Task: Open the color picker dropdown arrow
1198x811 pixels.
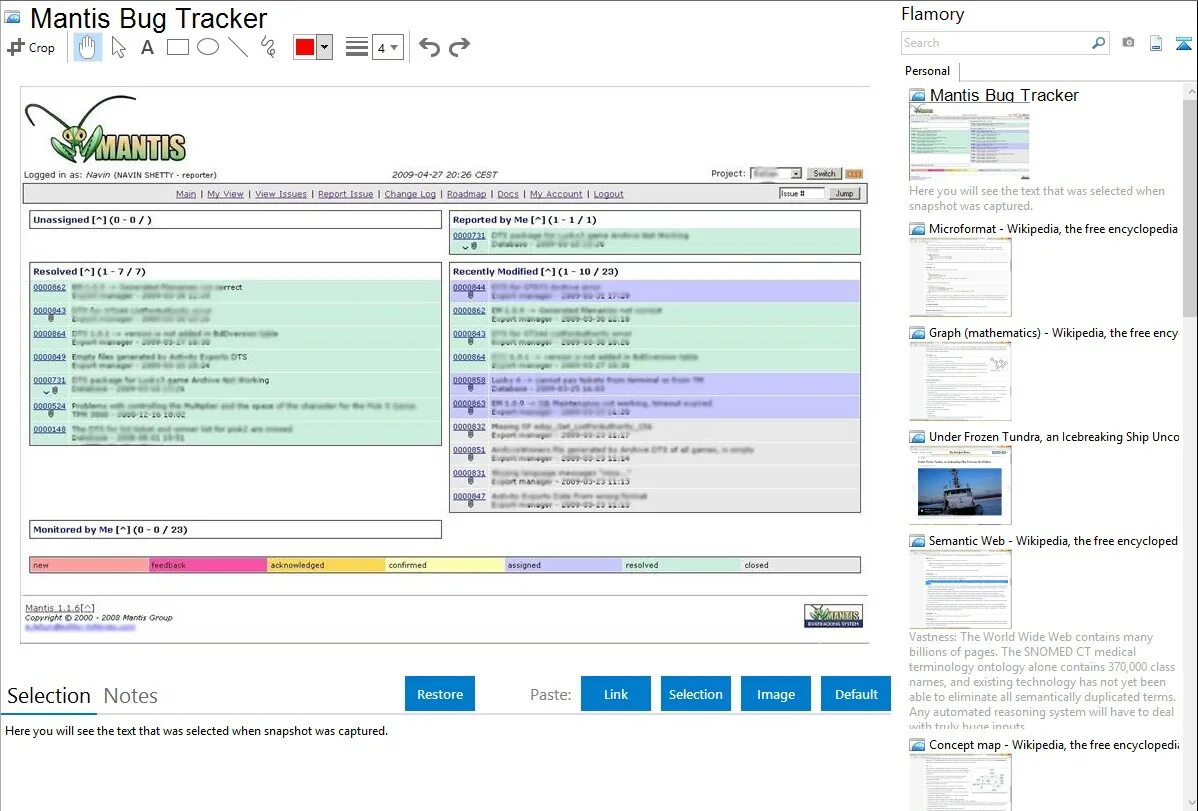Action: click(x=324, y=47)
